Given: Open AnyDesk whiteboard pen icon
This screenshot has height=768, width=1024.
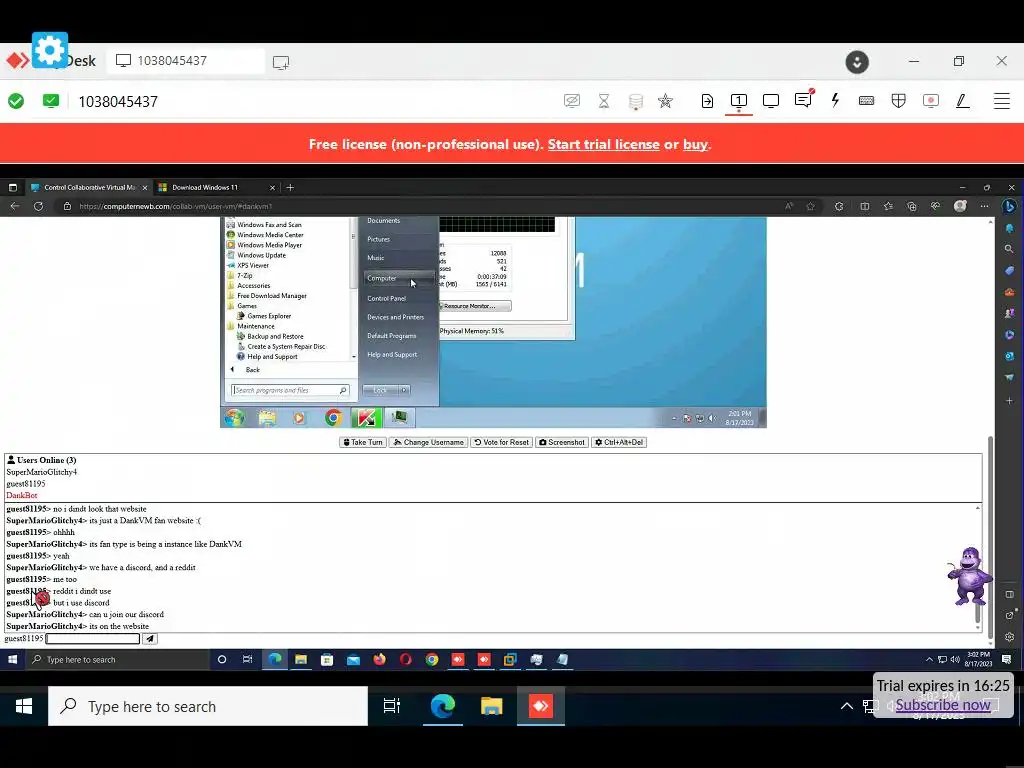Looking at the screenshot, I should pos(963,101).
